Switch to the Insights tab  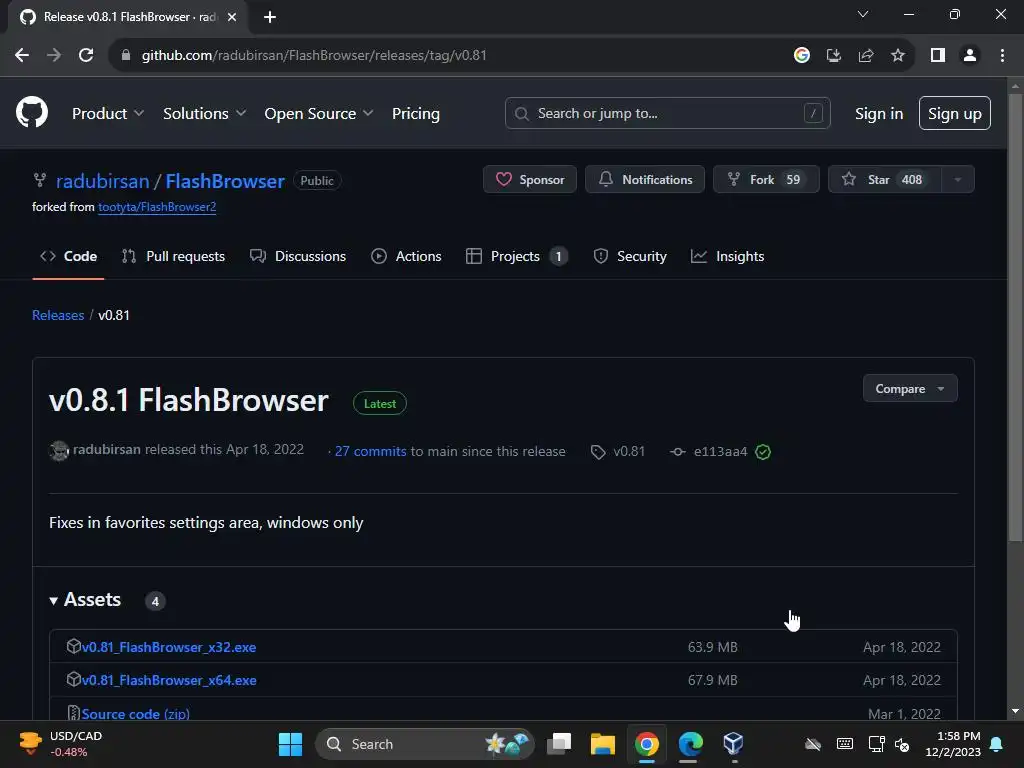click(728, 257)
